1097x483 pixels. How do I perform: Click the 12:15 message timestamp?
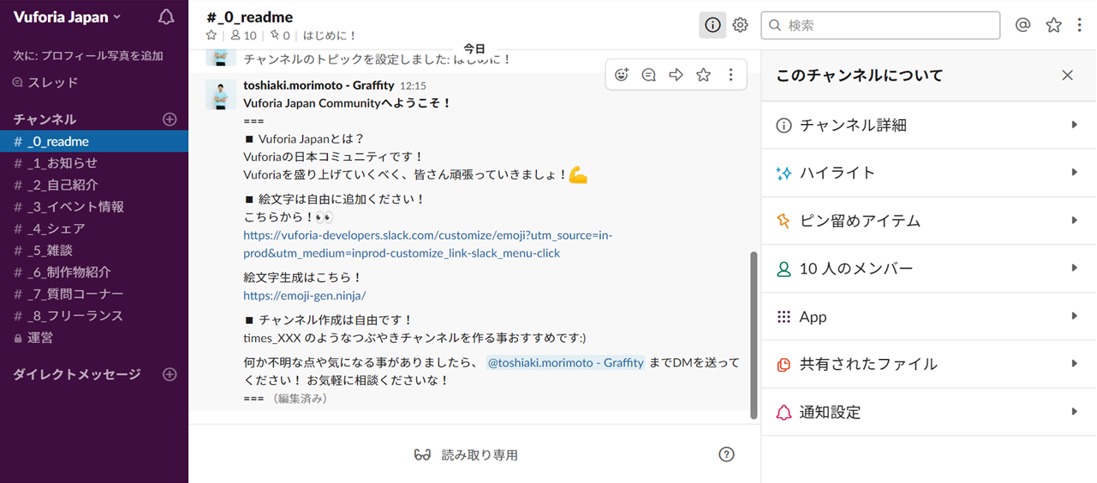click(413, 86)
